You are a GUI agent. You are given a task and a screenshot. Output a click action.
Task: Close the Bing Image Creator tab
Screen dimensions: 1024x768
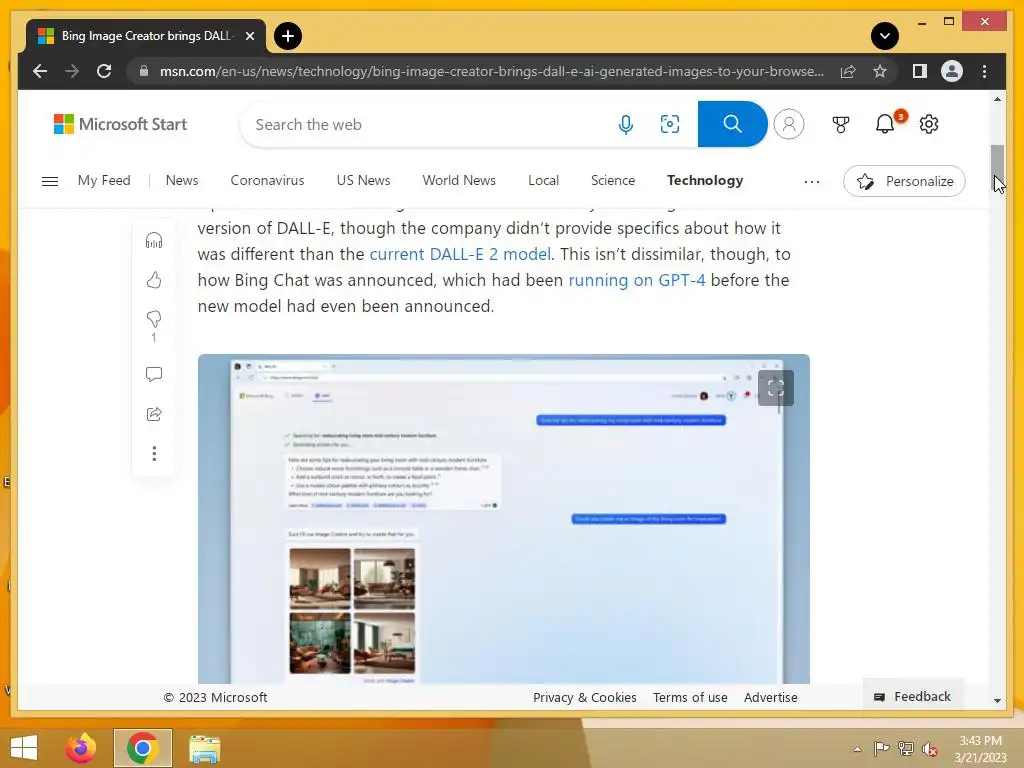point(249,36)
